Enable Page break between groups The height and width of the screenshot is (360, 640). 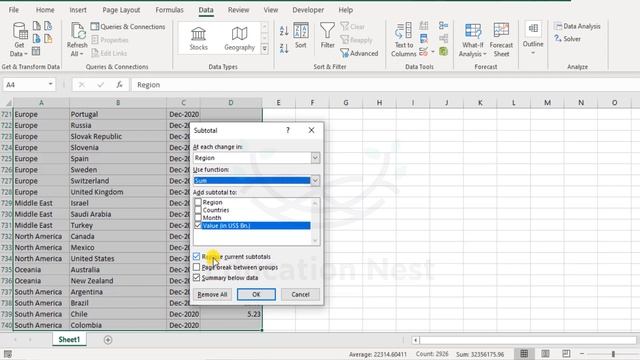(196, 267)
